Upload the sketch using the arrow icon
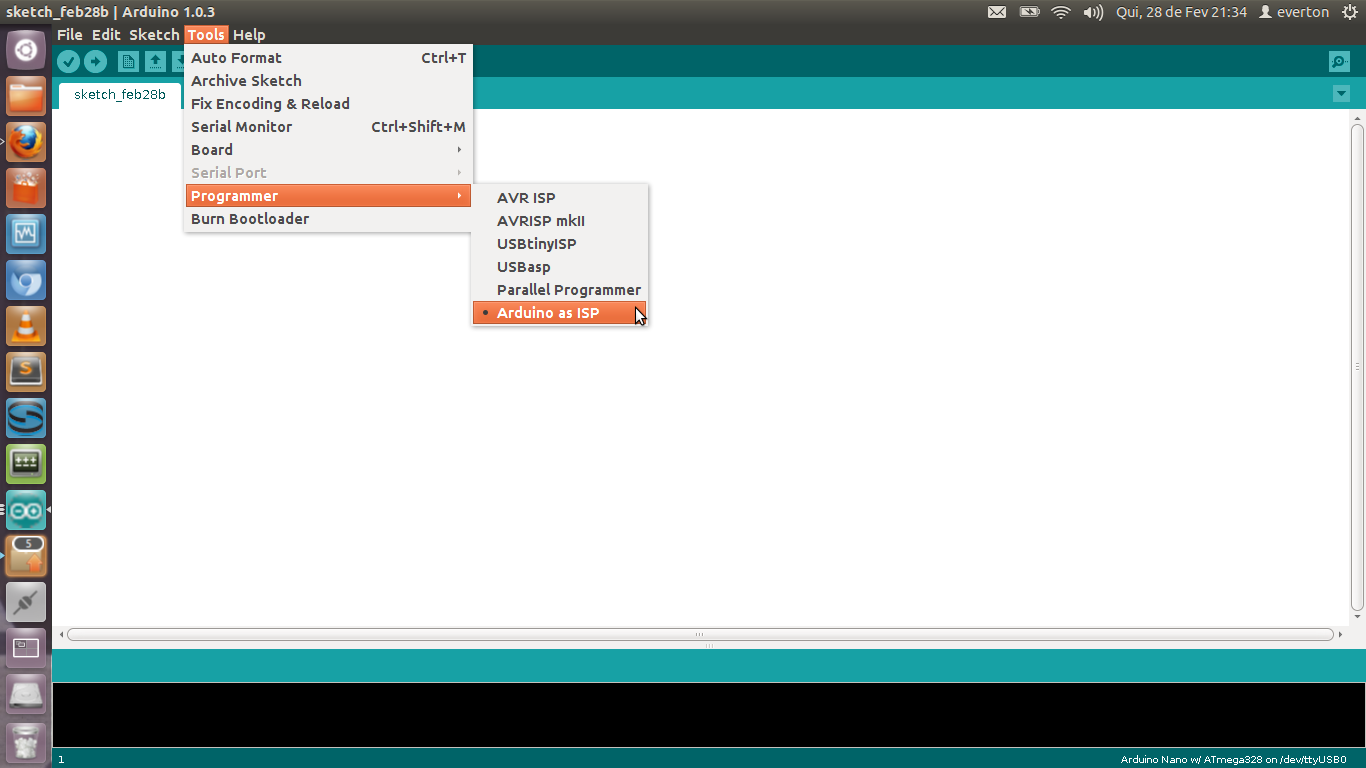1366x768 pixels. [x=96, y=61]
